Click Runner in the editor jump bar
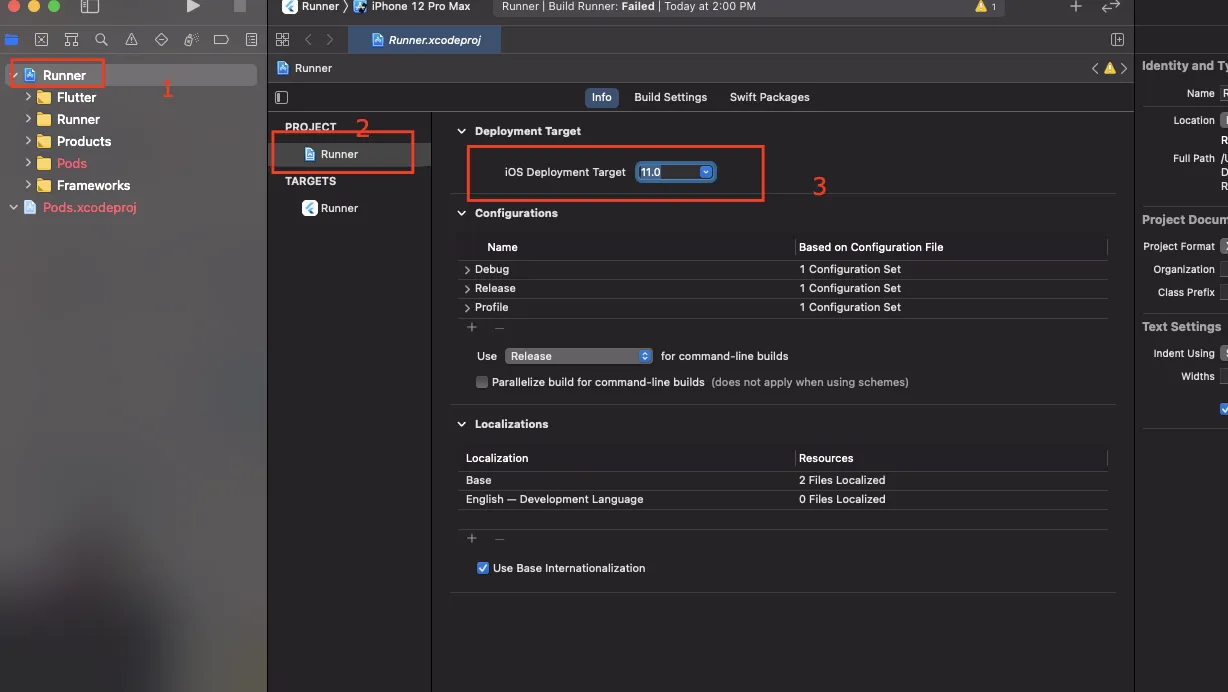Image resolution: width=1228 pixels, height=692 pixels. tap(304, 68)
